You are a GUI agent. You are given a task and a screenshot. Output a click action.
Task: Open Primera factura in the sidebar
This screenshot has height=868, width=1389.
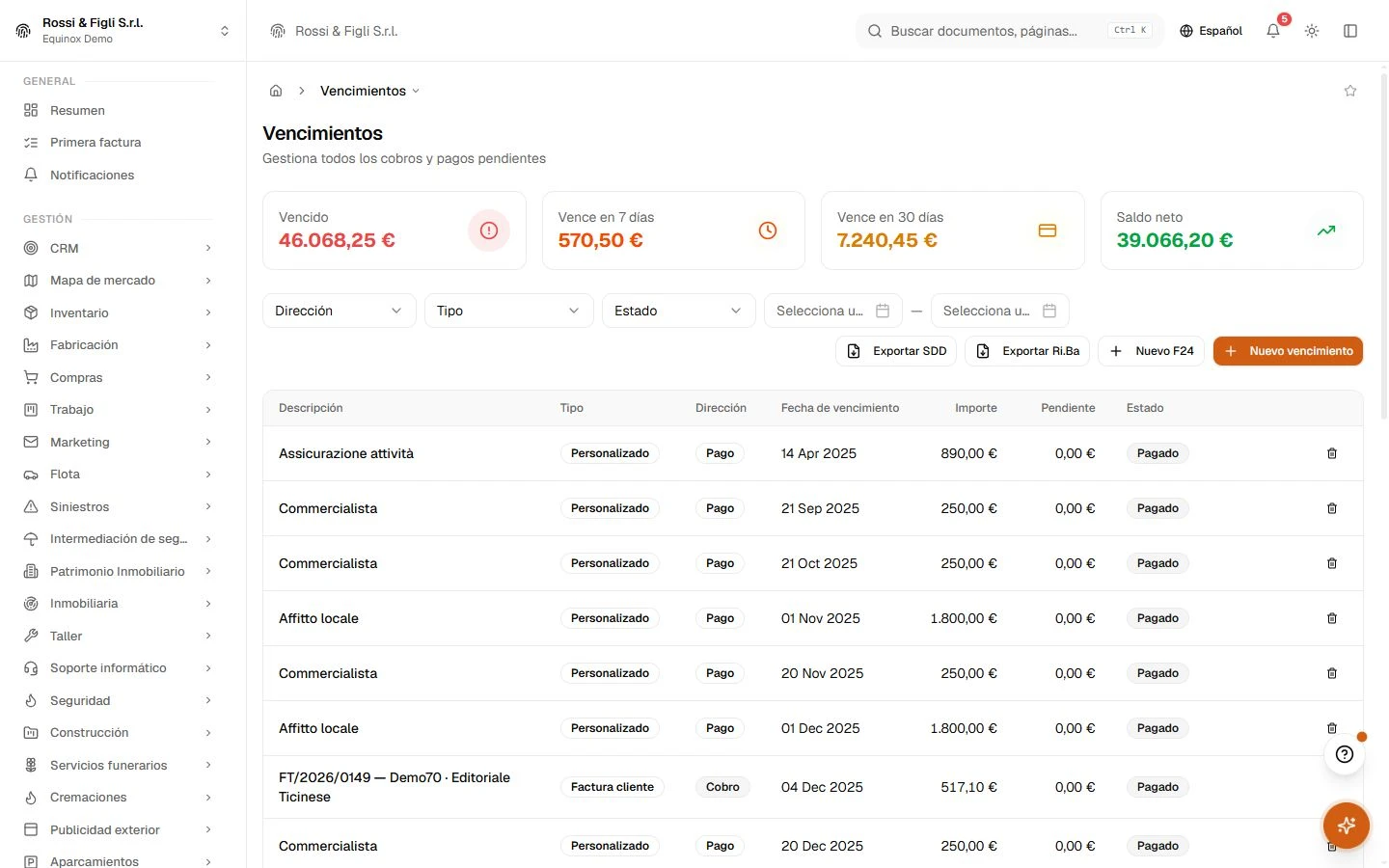118,142
